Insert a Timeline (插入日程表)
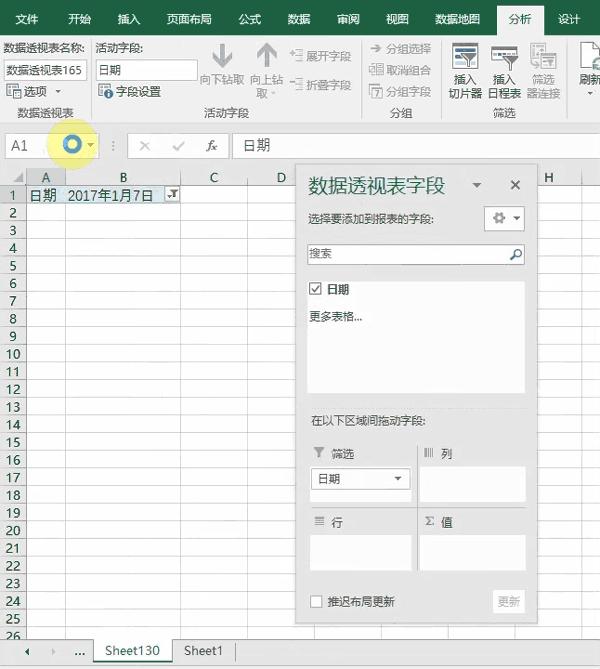600x669 pixels. point(504,71)
